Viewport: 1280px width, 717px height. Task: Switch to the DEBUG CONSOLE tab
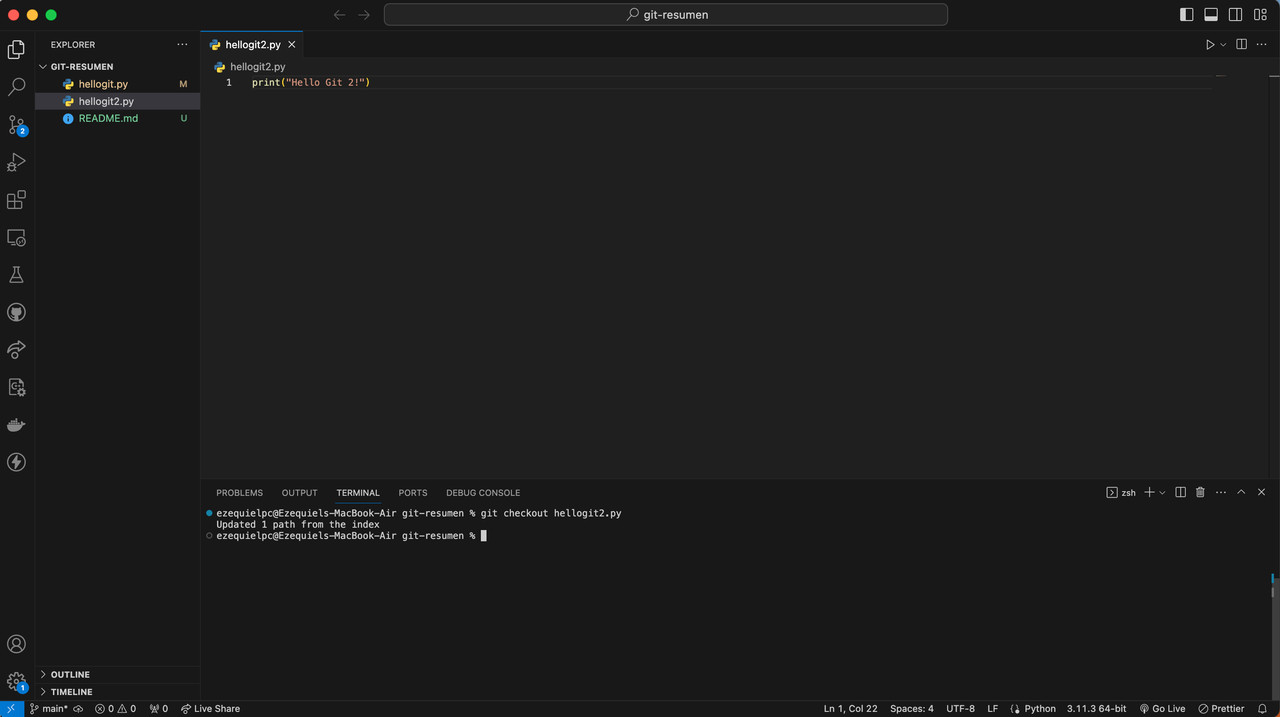pos(483,493)
